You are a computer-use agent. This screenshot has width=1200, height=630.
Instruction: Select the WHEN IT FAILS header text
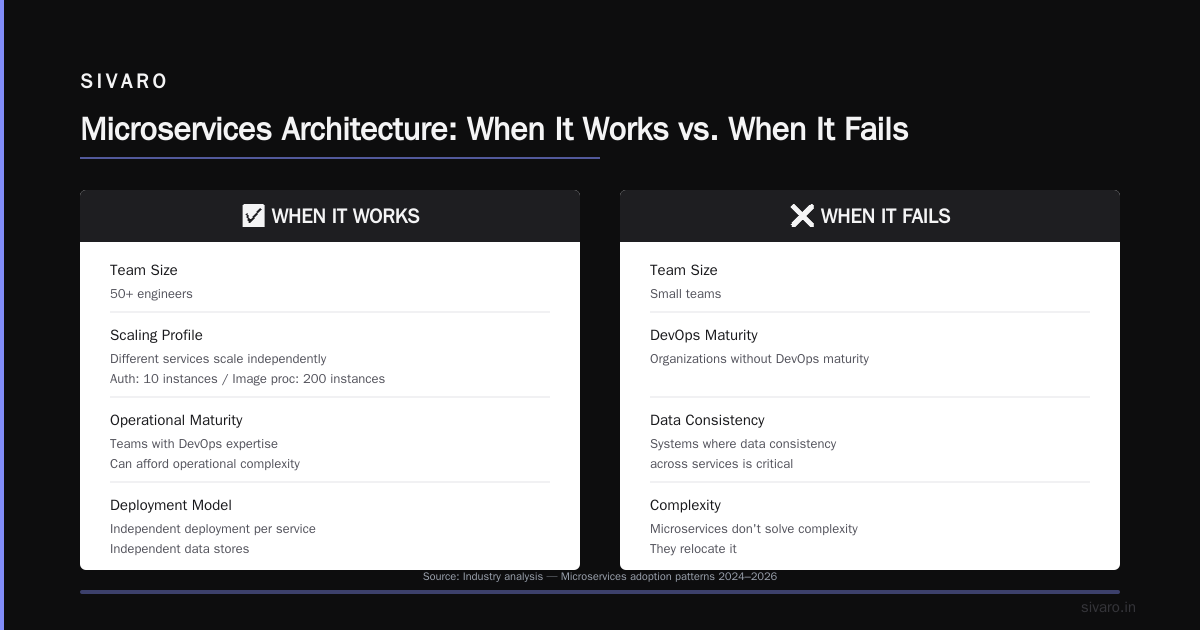point(886,216)
